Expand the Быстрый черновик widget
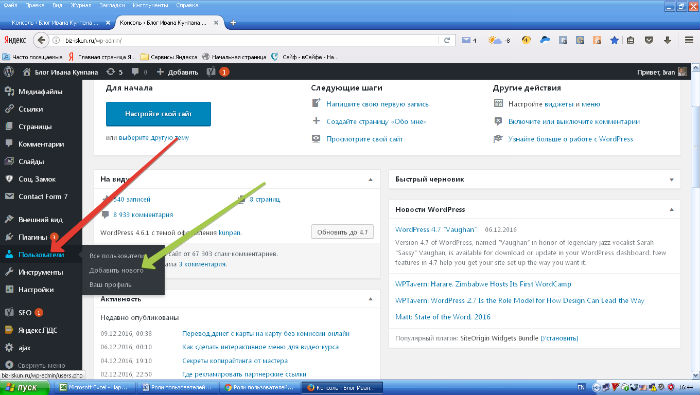Screen dimensions: 700x395 (x=671, y=179)
